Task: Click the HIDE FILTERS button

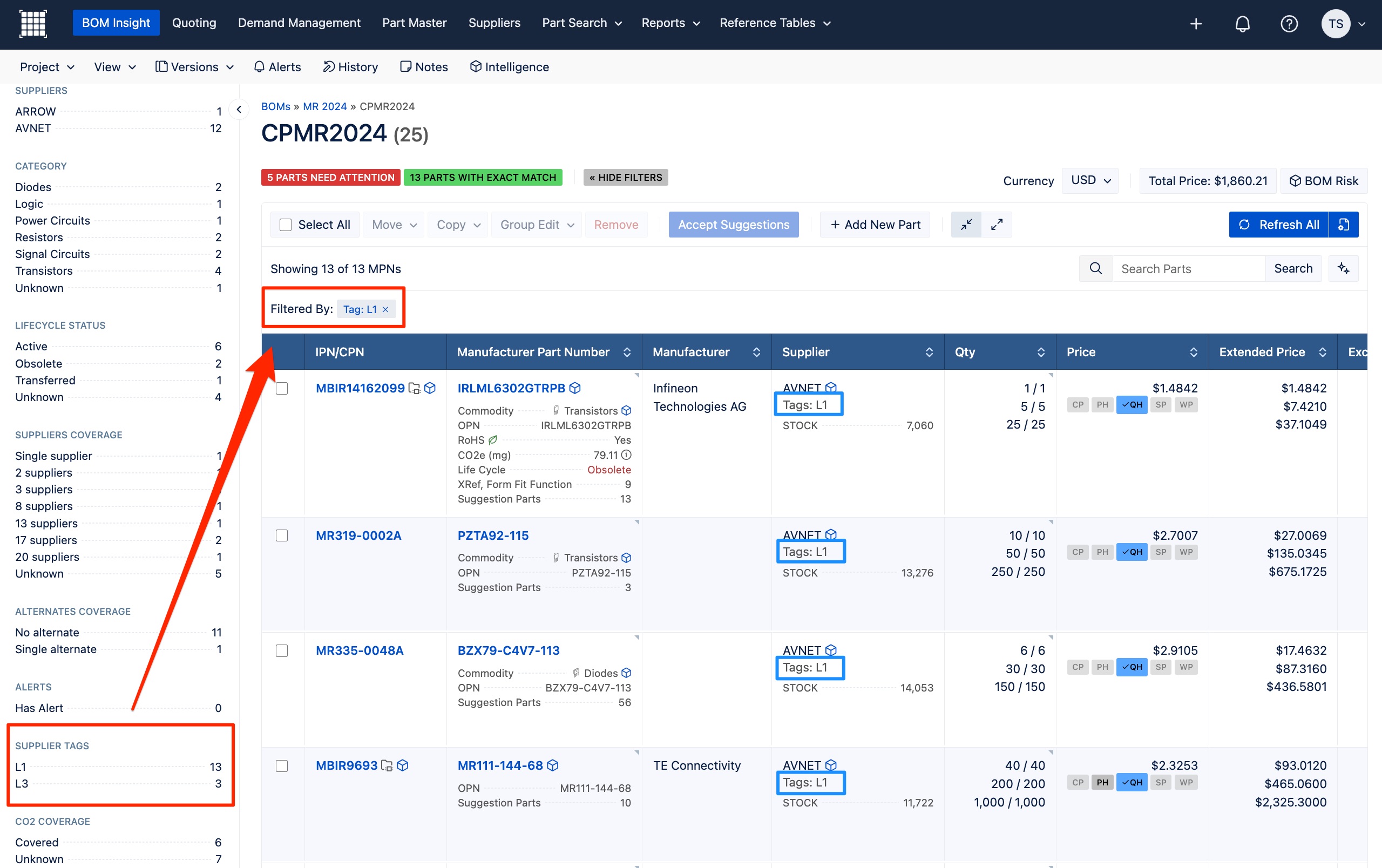Action: 626,177
